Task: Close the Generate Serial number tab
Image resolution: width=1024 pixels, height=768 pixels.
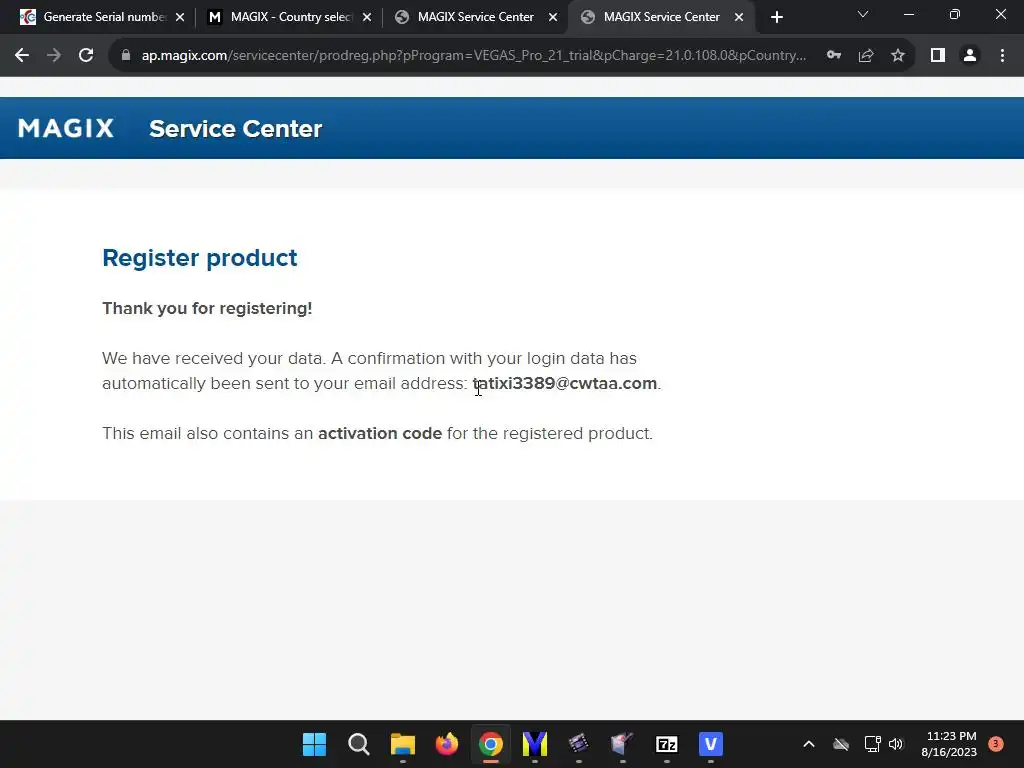Action: tap(180, 17)
